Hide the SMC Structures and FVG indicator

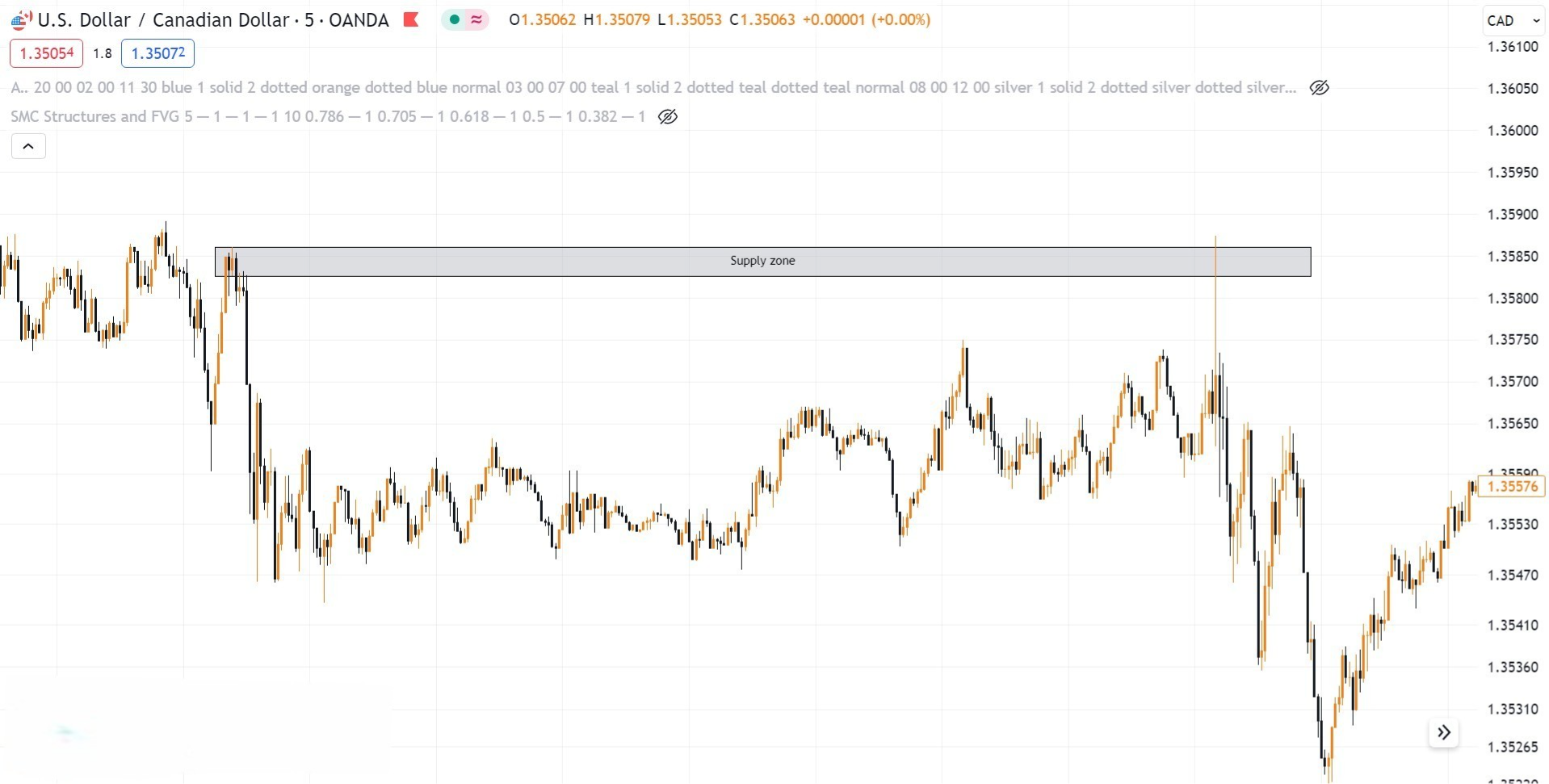pos(667,116)
